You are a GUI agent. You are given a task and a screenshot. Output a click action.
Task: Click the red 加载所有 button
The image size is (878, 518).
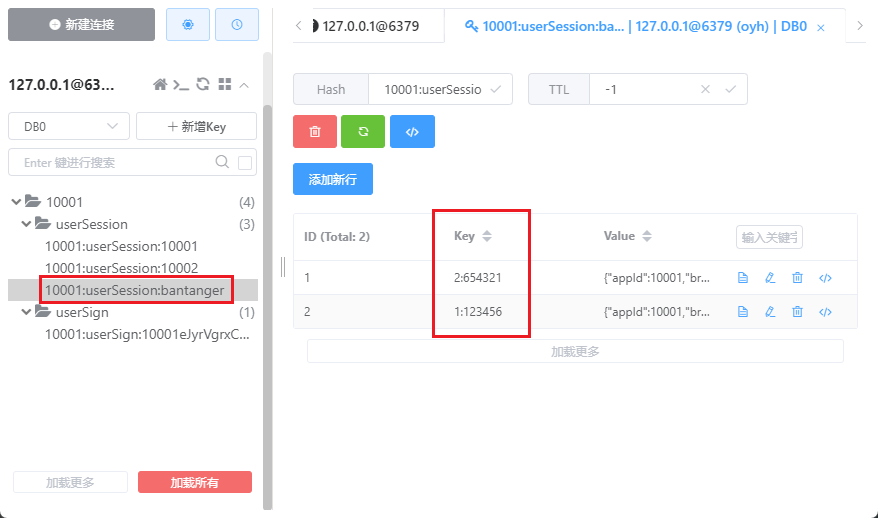[x=195, y=482]
